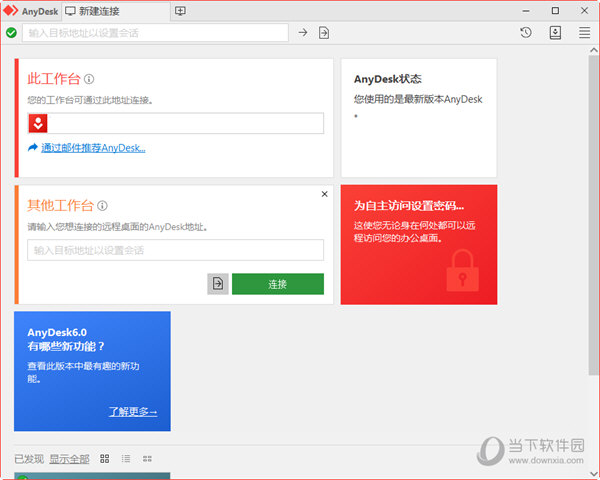Screen dimensions: 600x480
Task: Click the discovered device thumbnail at the bottom
Action: pos(92,476)
